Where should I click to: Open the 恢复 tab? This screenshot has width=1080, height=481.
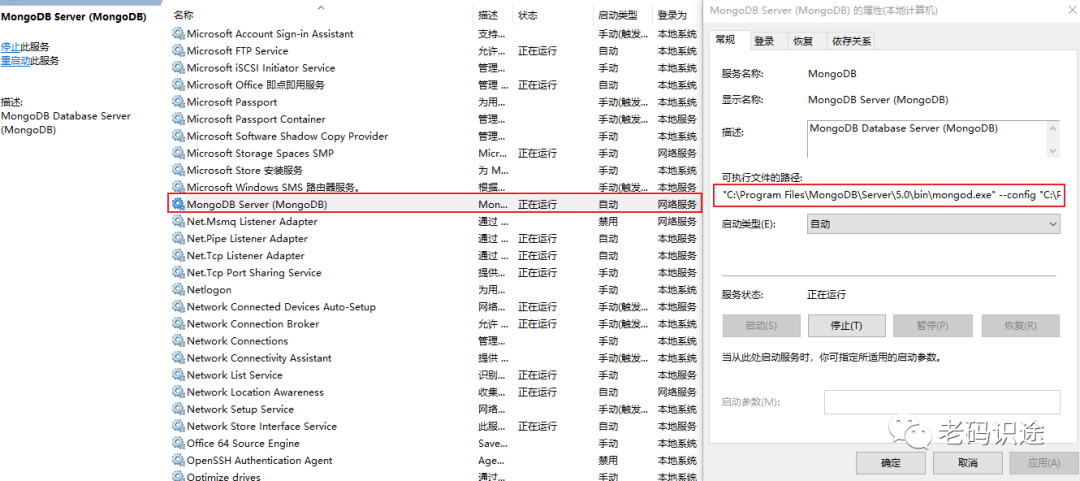803,41
